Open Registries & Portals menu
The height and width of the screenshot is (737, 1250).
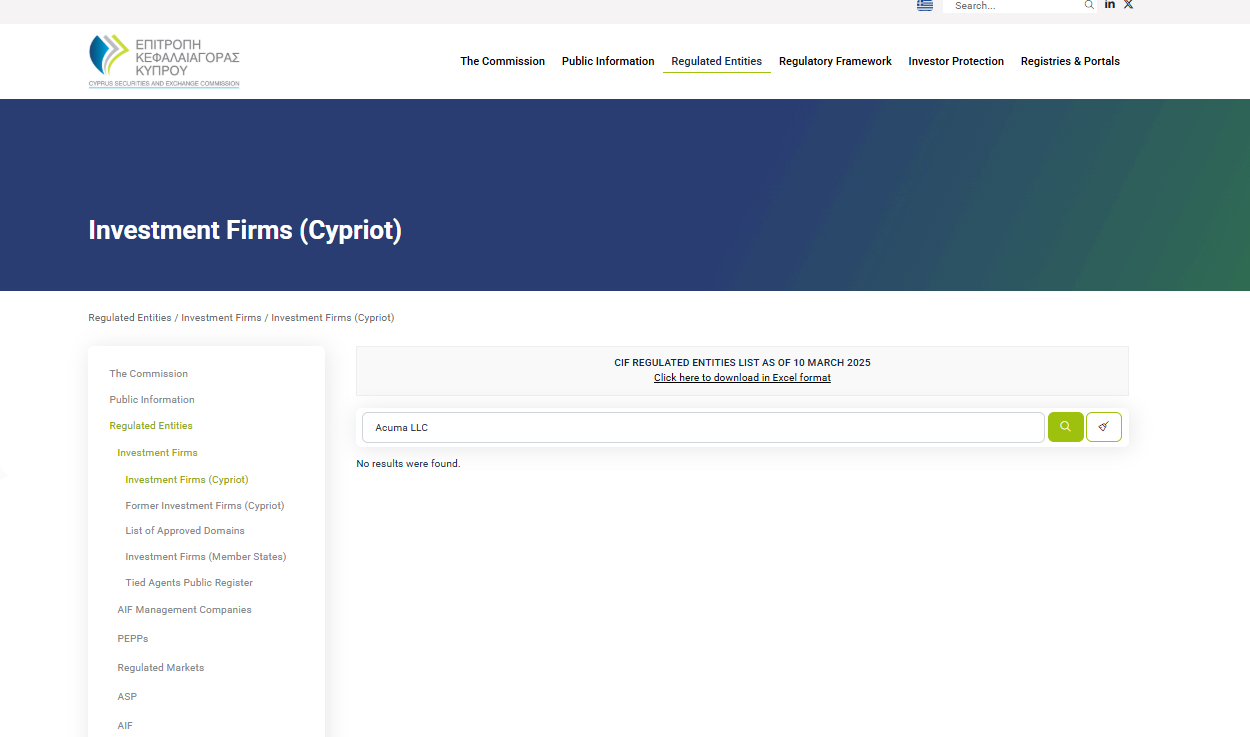1070,62
